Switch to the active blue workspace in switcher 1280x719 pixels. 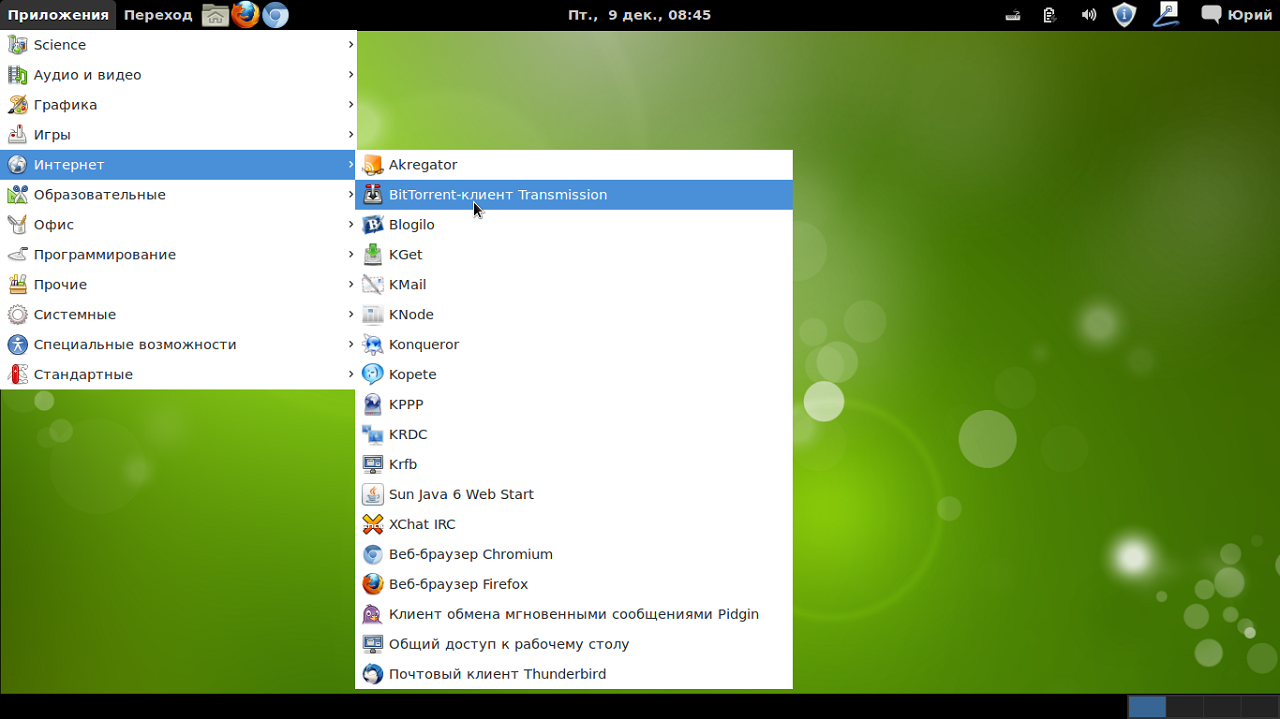1147,707
